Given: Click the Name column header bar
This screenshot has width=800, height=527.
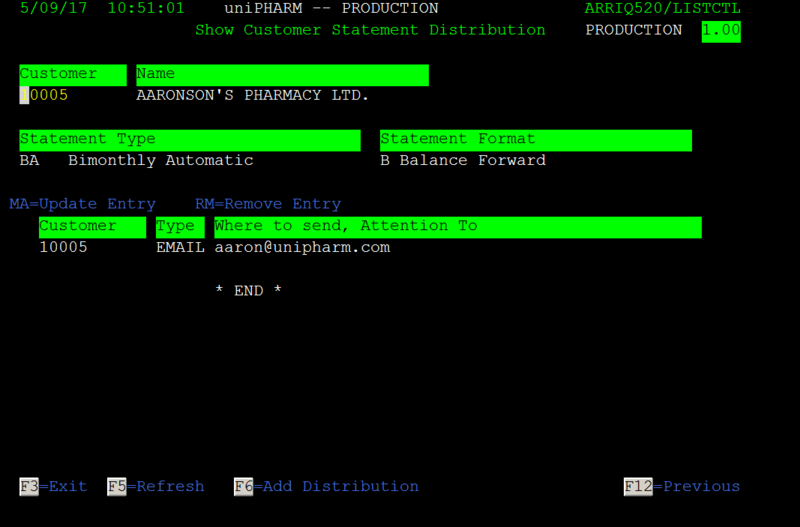Looking at the screenshot, I should click(282, 75).
